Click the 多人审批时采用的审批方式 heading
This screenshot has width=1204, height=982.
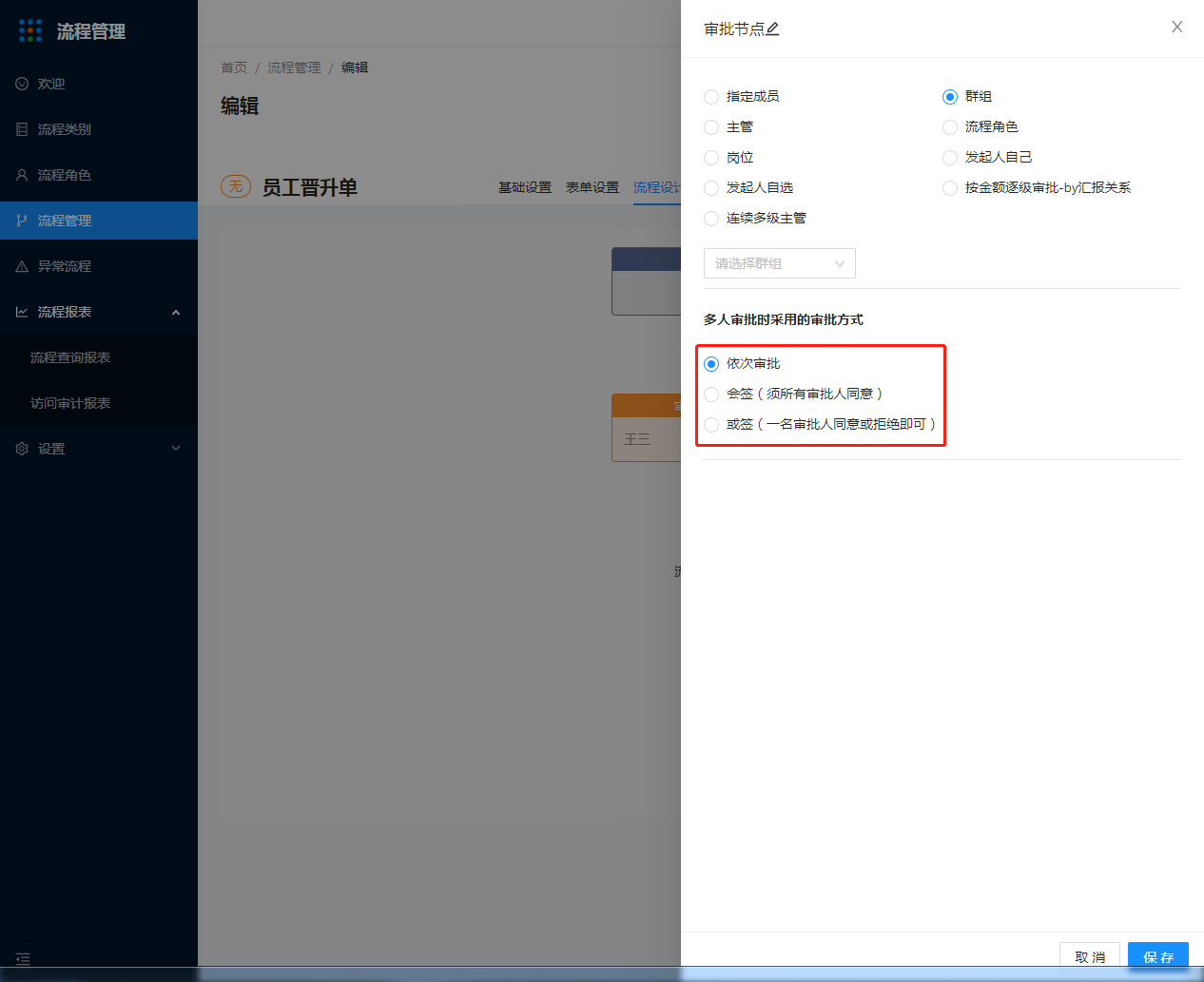784,319
